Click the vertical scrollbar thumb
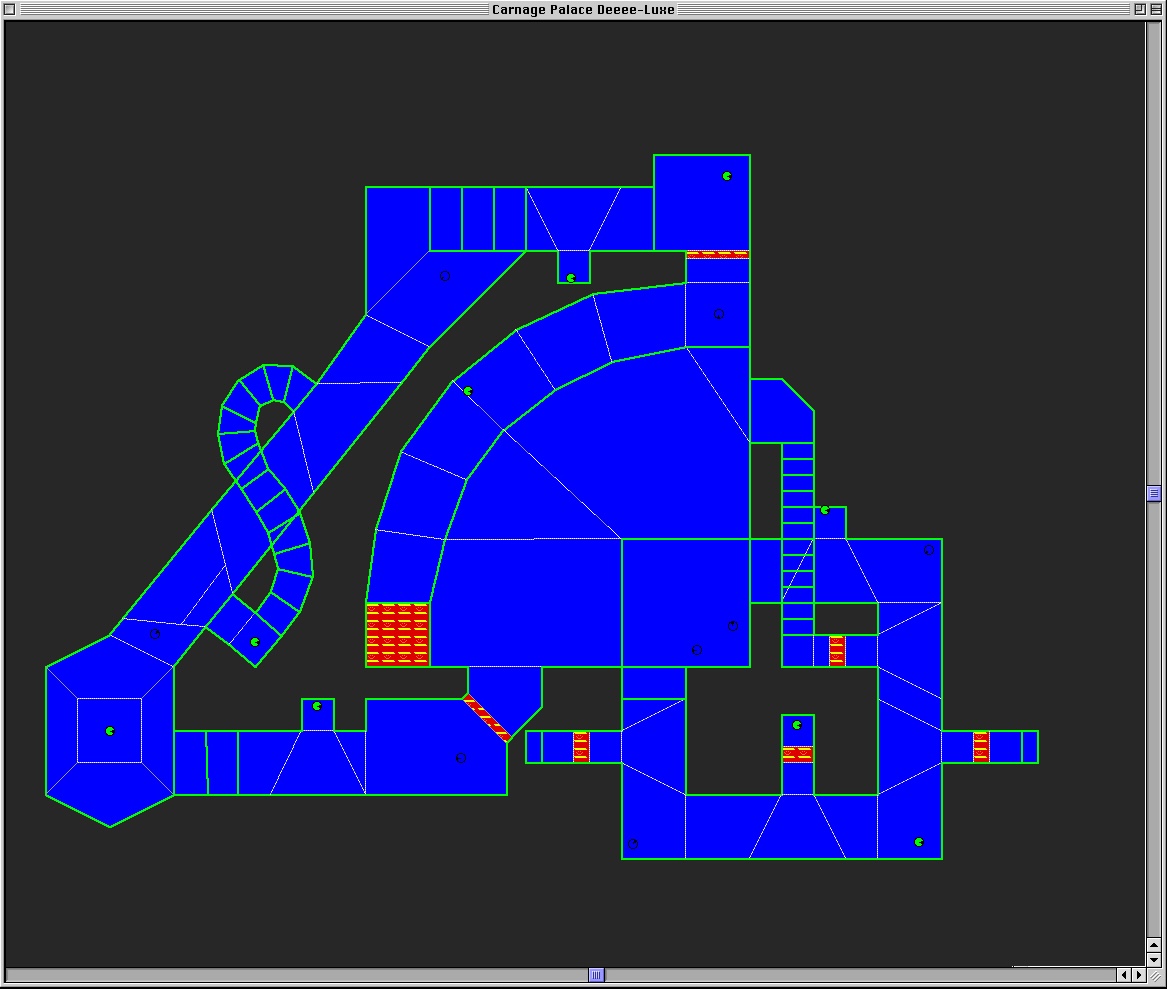 click(x=1154, y=493)
